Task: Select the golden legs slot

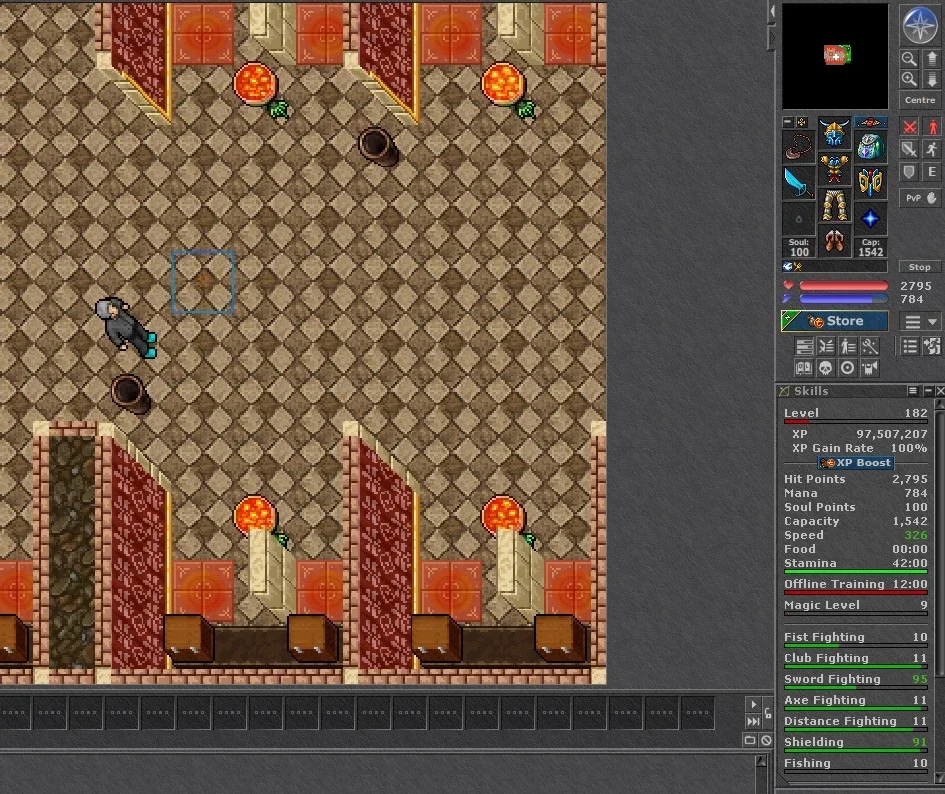Action: [x=835, y=206]
